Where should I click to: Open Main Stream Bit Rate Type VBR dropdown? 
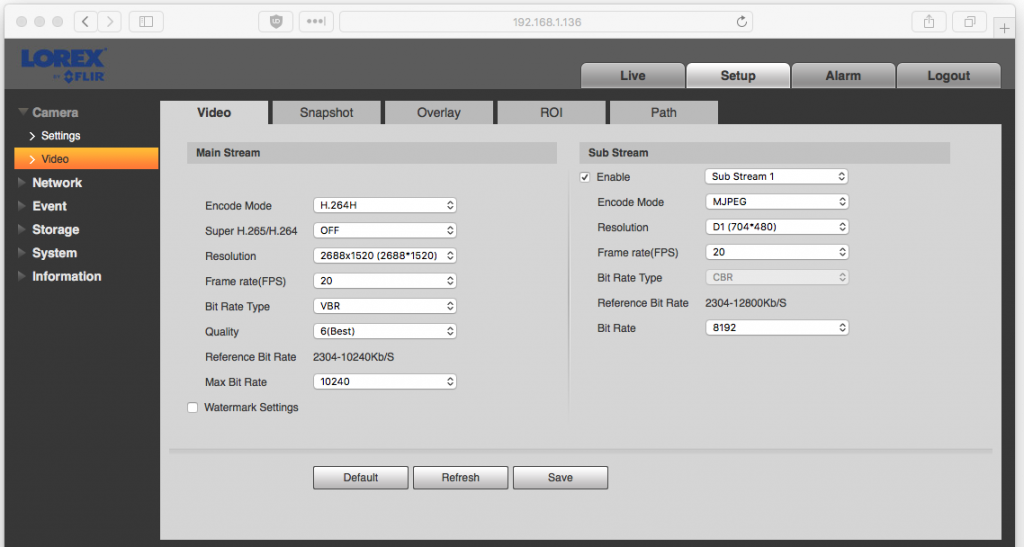[x=385, y=306]
